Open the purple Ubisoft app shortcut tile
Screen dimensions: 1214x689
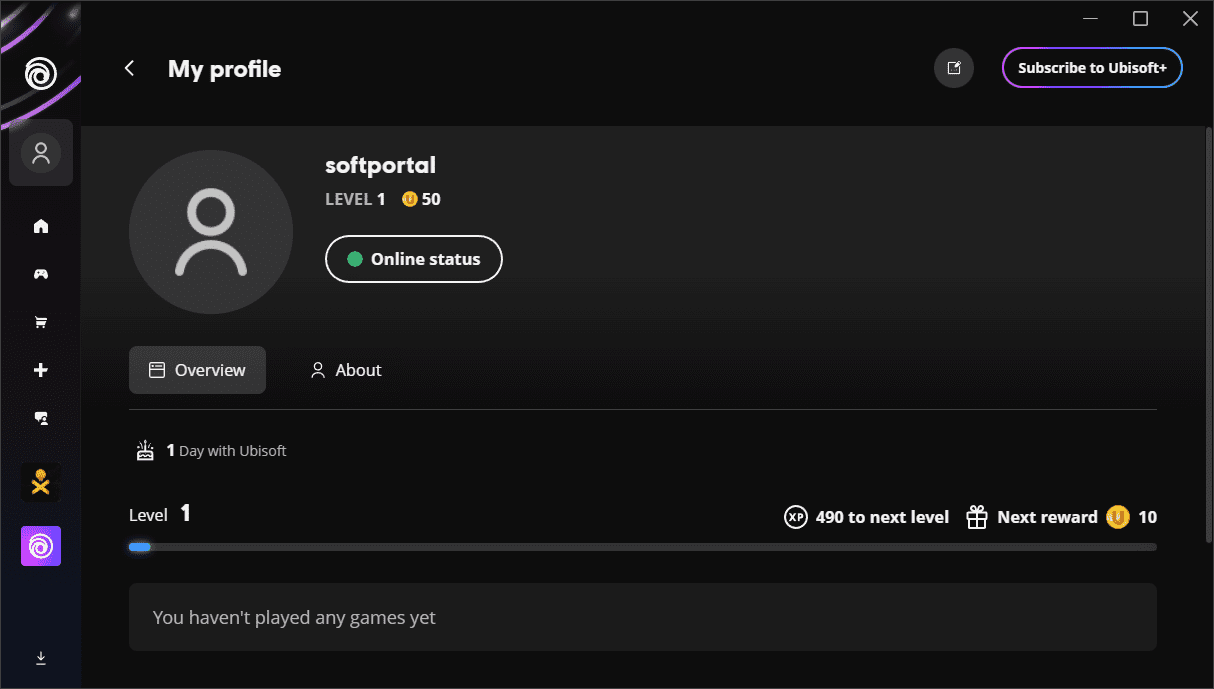click(x=41, y=546)
